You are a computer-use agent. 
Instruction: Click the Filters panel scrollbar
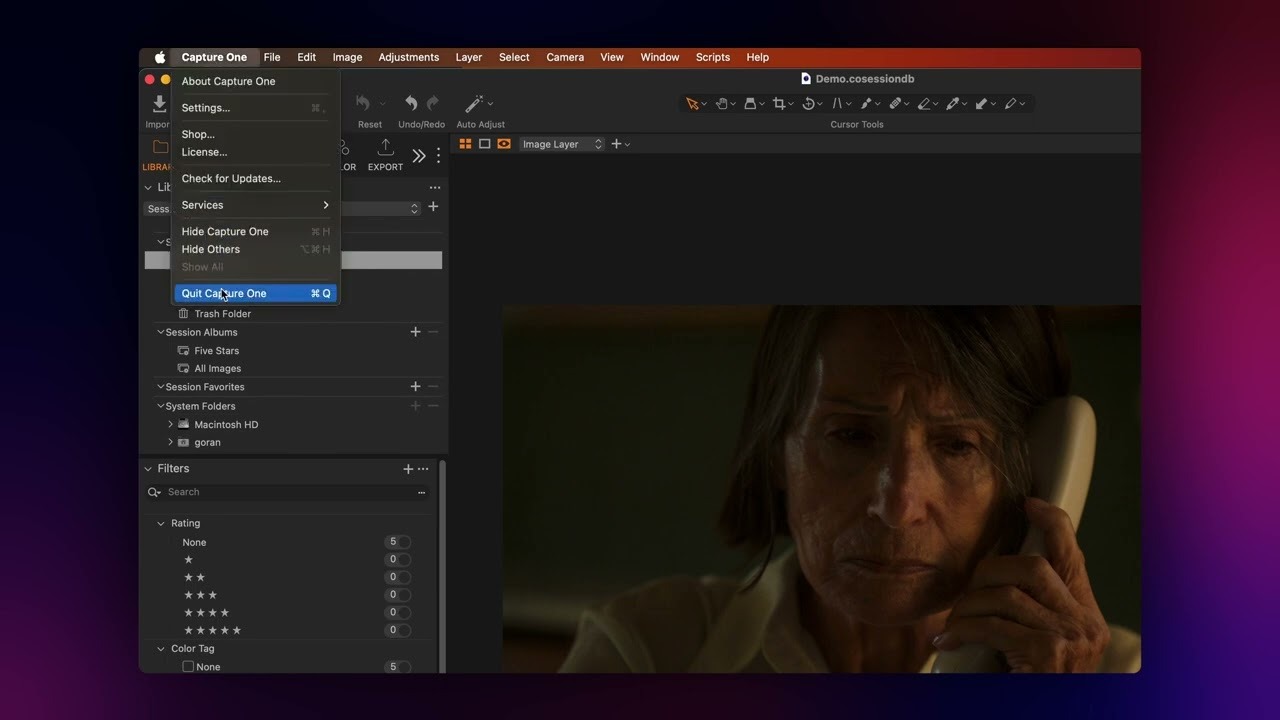click(x=442, y=565)
